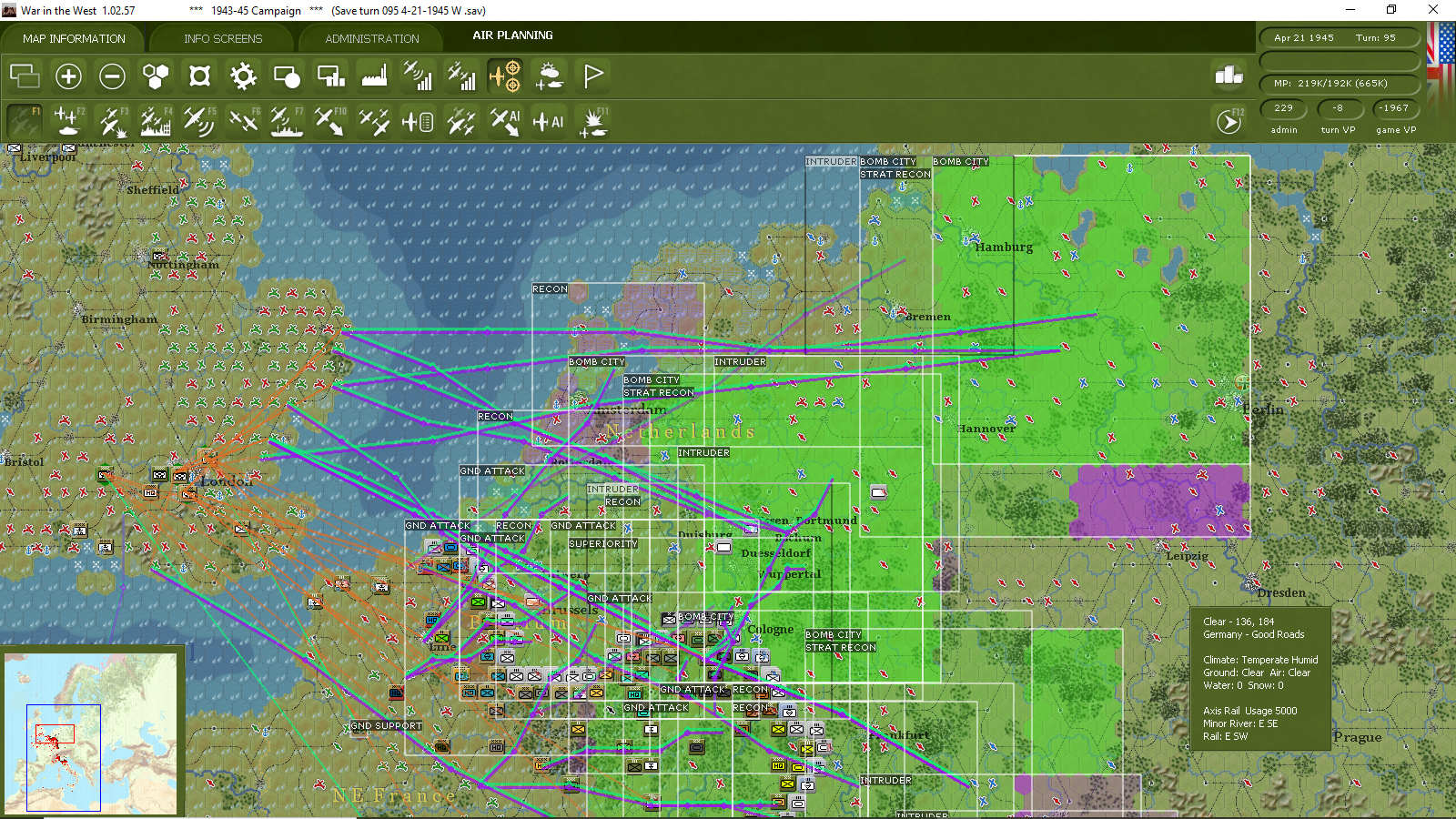Click the Europe minimap thumbnail
The image size is (1456, 819).
pyautogui.click(x=90, y=733)
